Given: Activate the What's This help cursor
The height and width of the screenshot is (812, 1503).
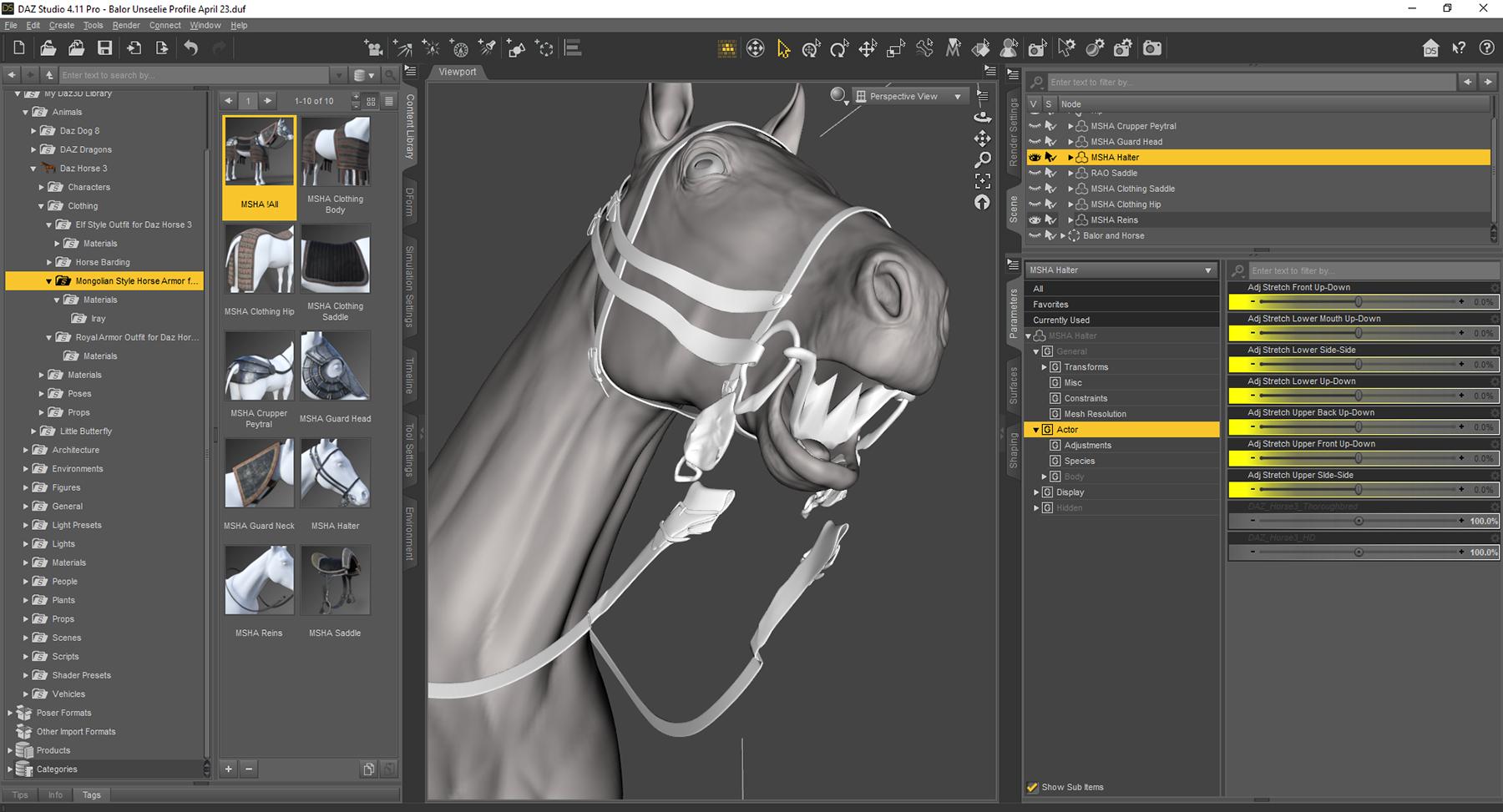Looking at the screenshot, I should click(x=1459, y=48).
